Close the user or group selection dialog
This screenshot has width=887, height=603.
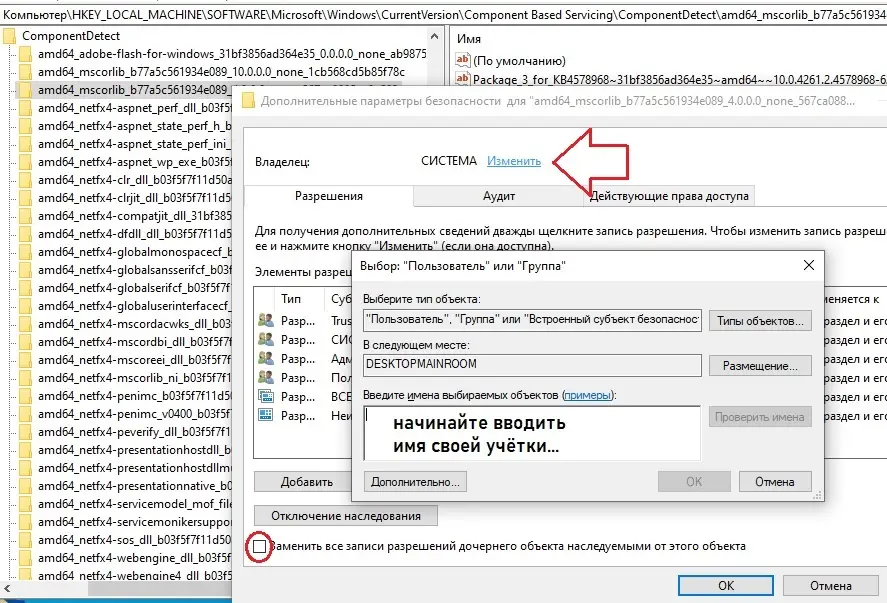(x=807, y=266)
